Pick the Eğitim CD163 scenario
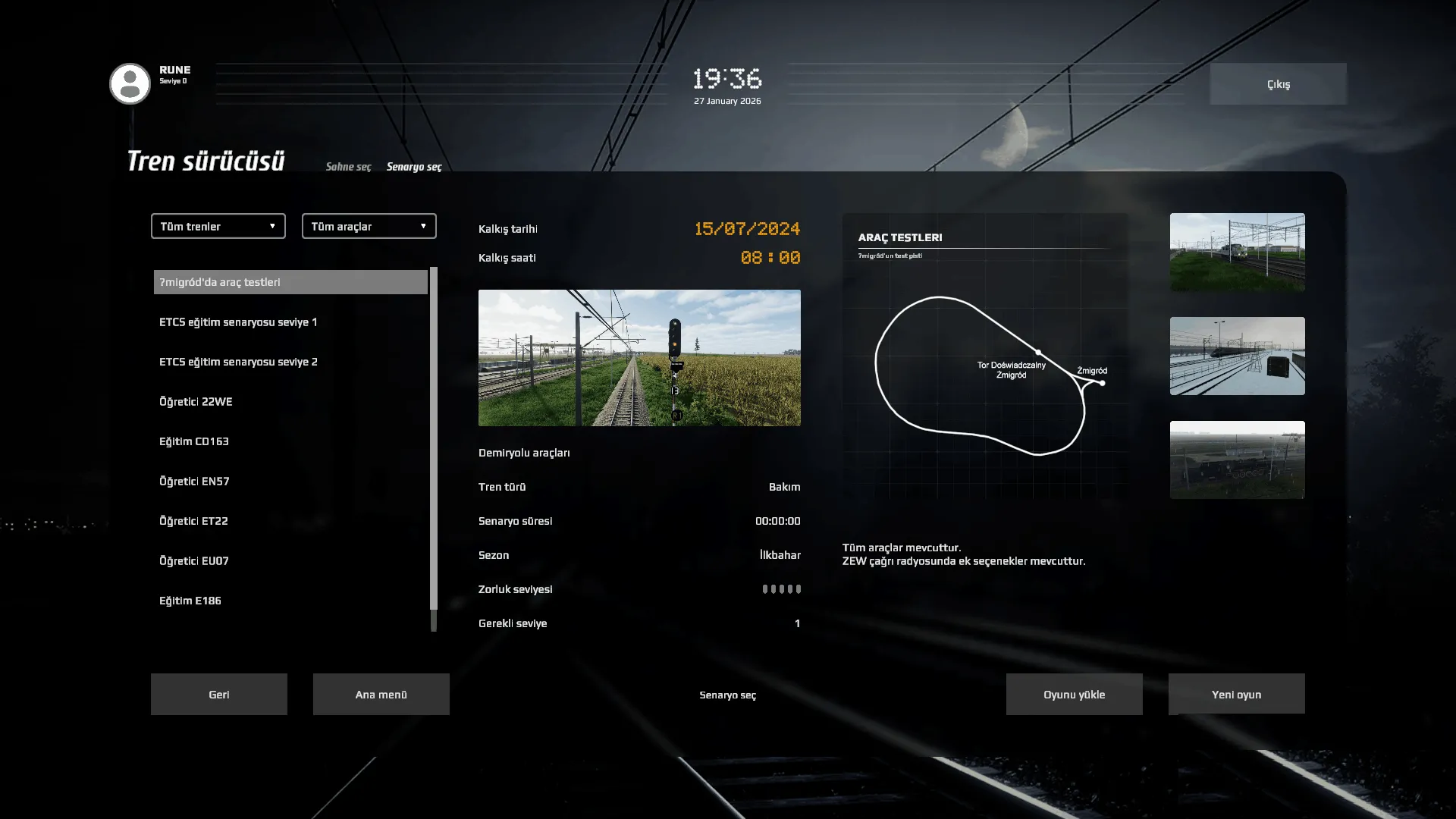The width and height of the screenshot is (1456, 819). click(193, 441)
